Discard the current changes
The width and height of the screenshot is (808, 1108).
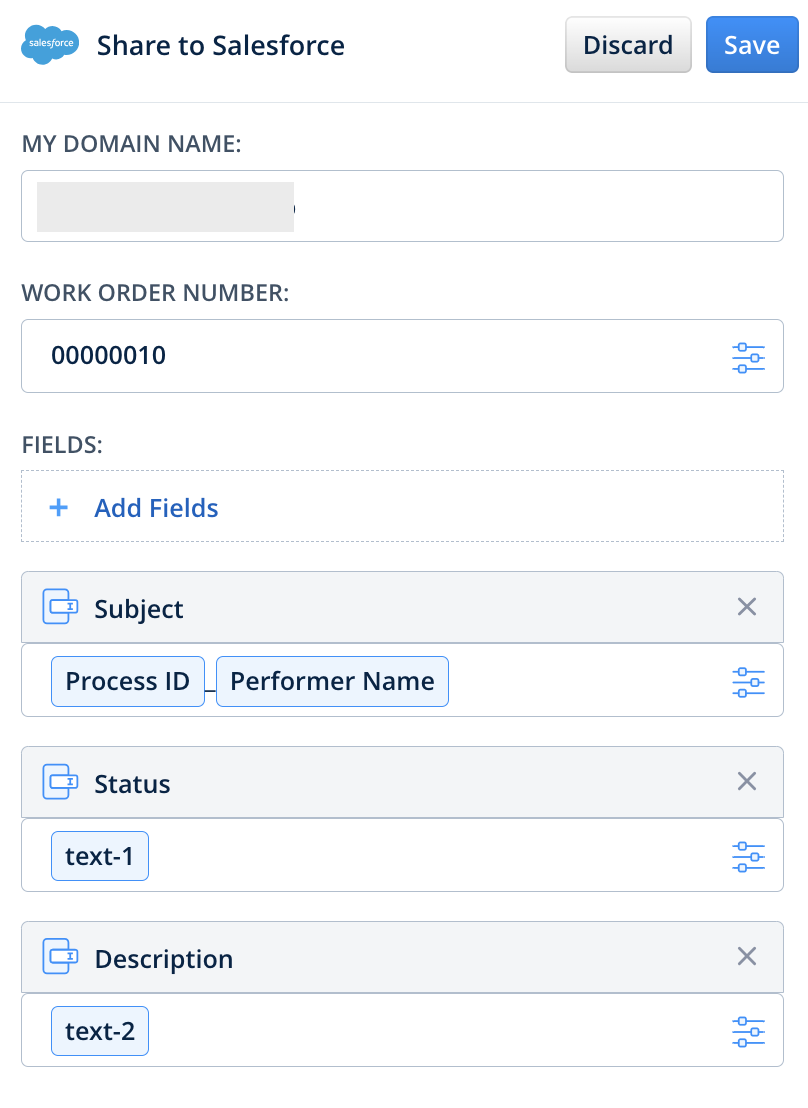(x=628, y=44)
